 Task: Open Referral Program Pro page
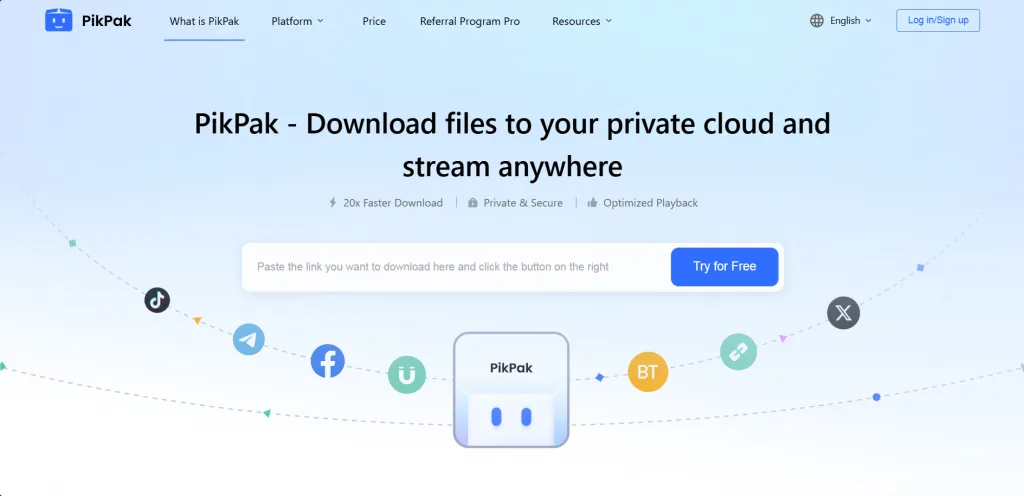(470, 21)
